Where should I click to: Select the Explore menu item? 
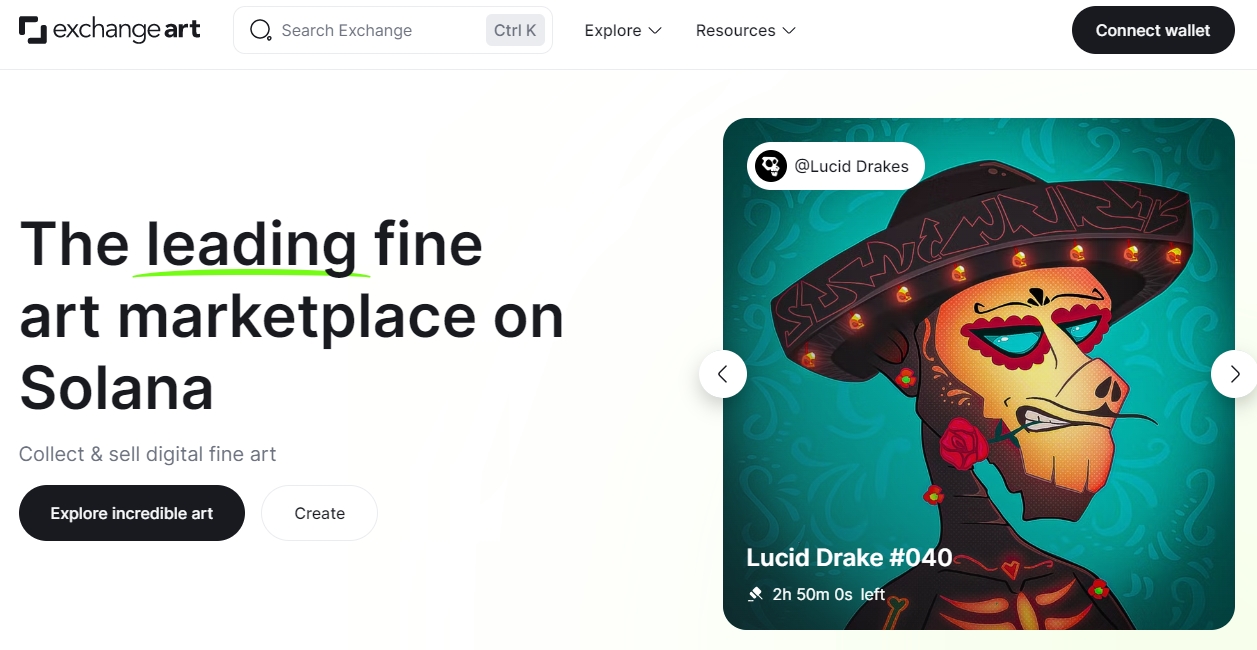coord(613,30)
